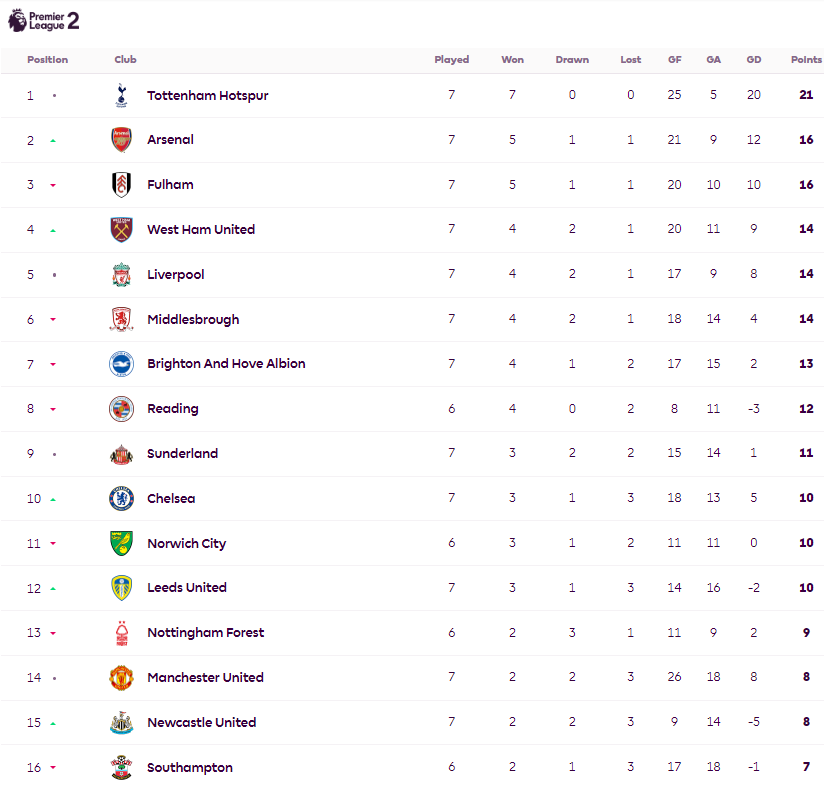Click the Newcastle United crest

pyautogui.click(x=121, y=722)
